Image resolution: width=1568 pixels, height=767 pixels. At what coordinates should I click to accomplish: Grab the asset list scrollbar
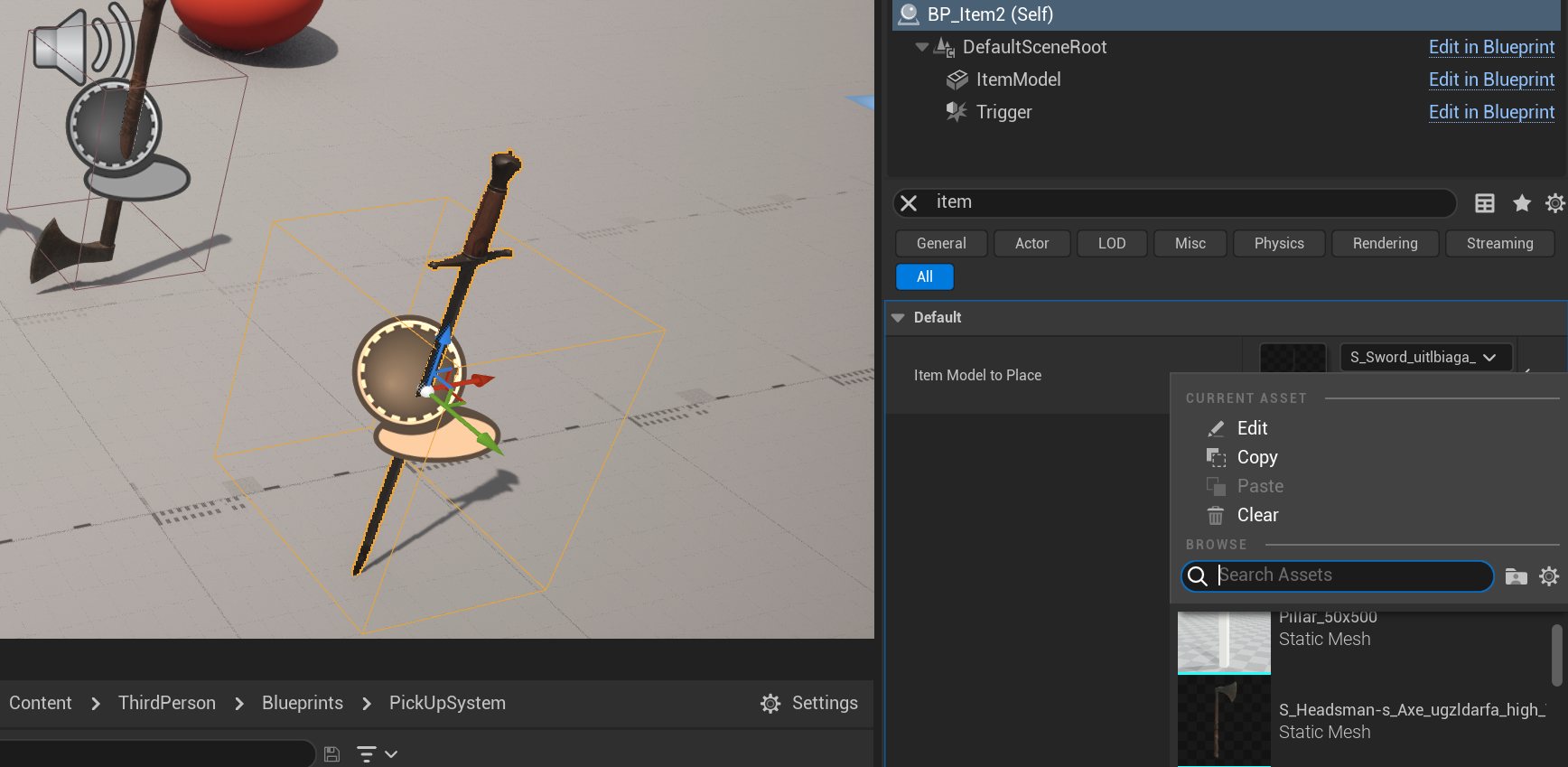click(1557, 655)
